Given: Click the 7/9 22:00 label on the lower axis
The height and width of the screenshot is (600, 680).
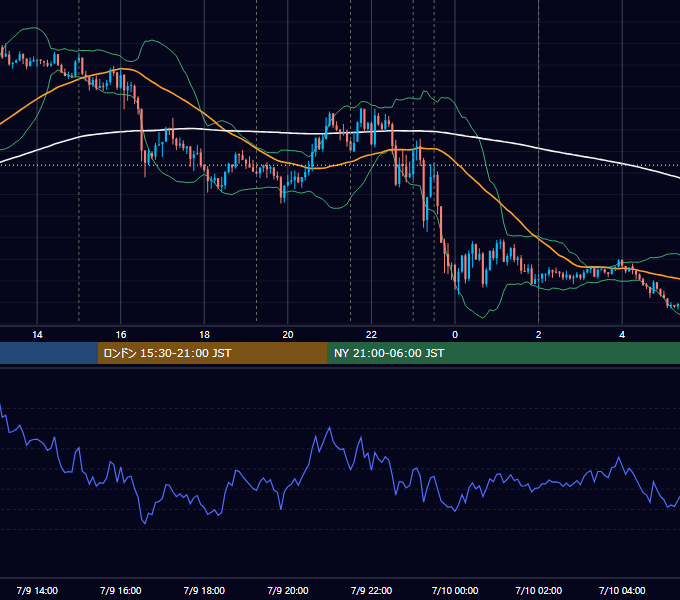Looking at the screenshot, I should pyautogui.click(x=371, y=590).
